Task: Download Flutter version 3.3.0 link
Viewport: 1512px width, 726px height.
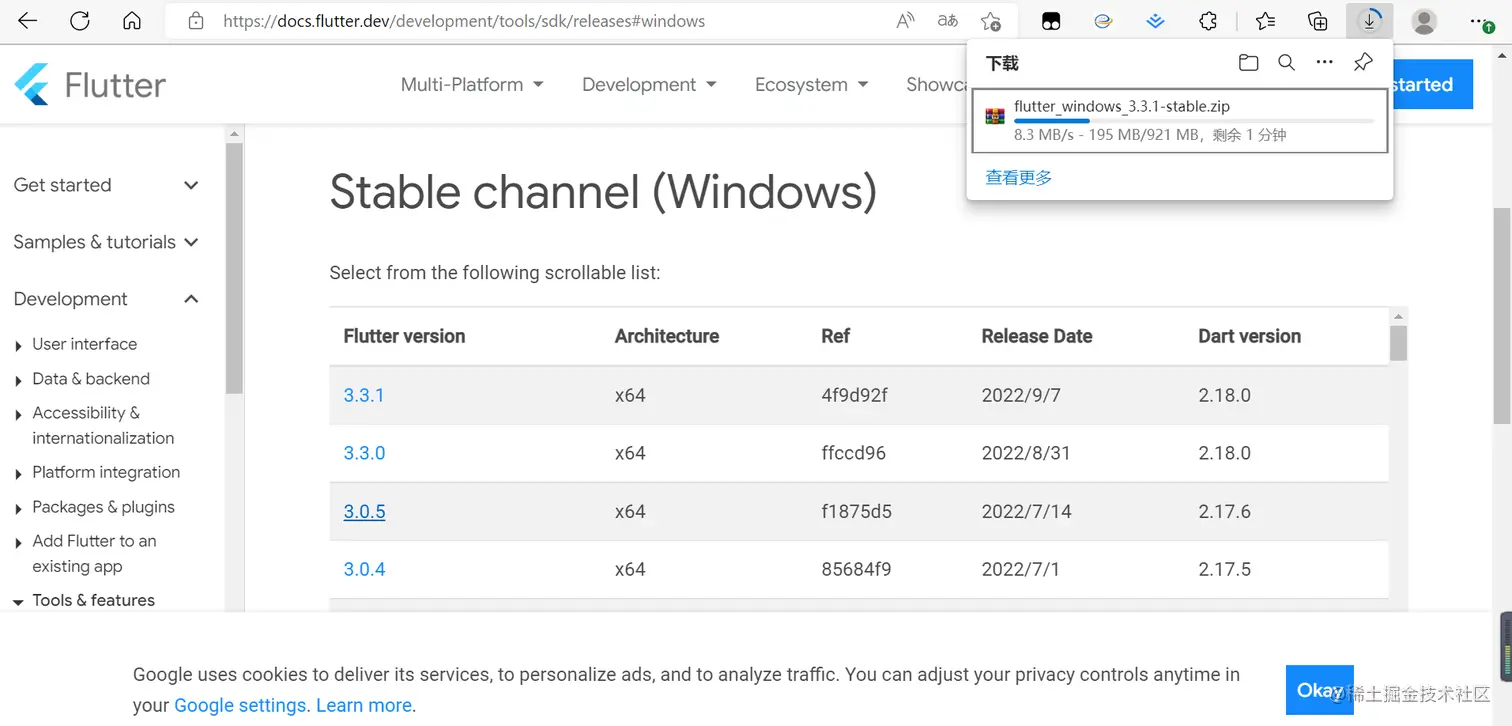Action: [364, 453]
